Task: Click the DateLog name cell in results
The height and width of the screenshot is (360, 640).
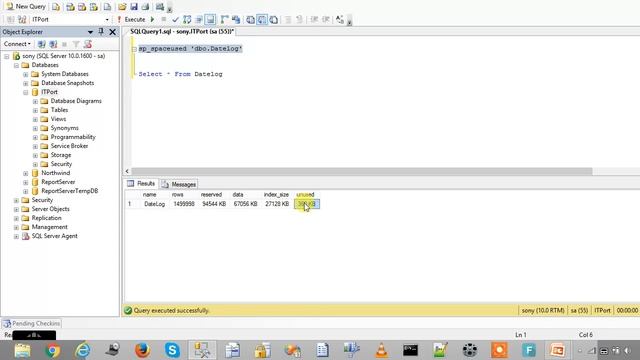Action: coord(154,204)
